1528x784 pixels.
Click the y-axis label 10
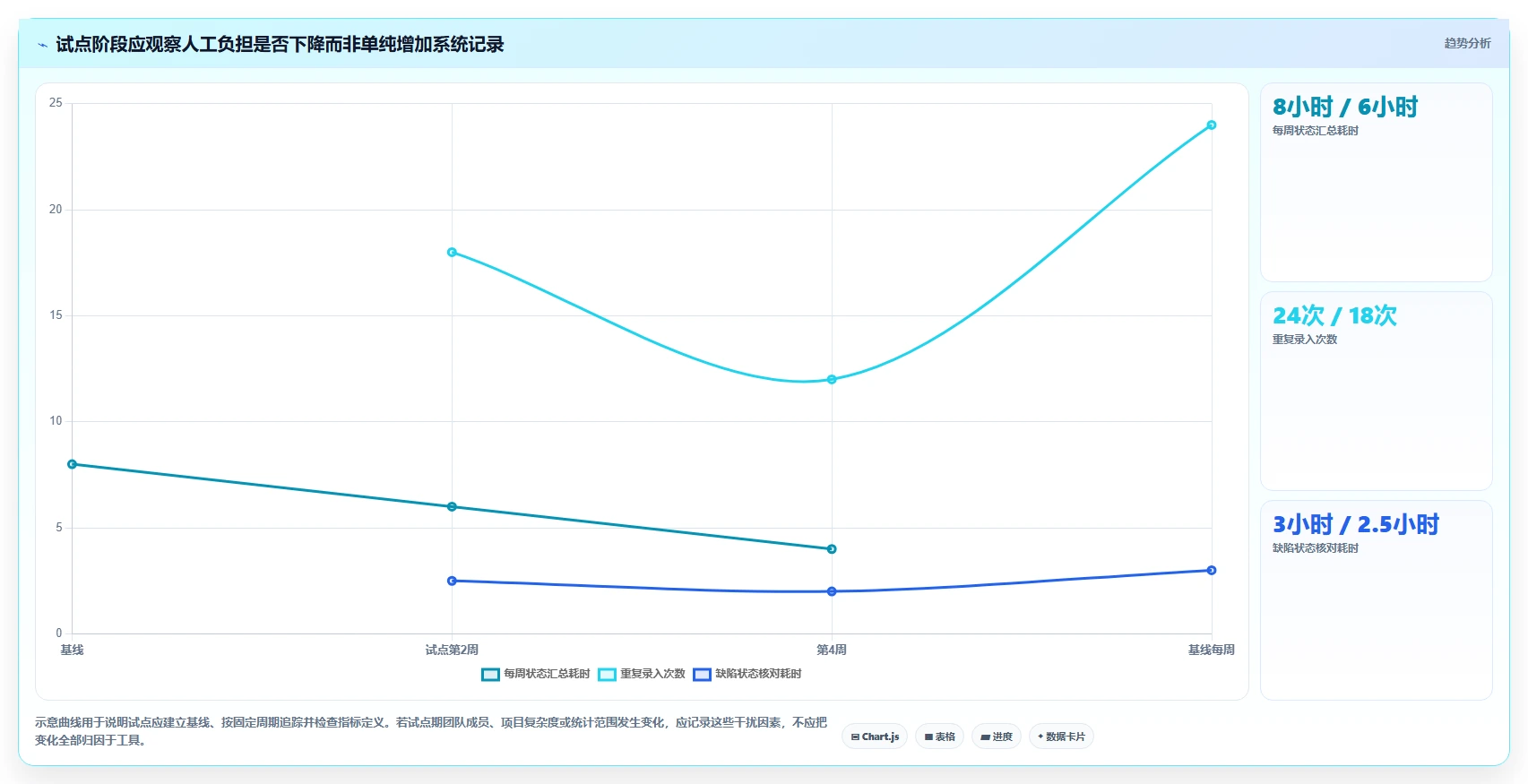56,421
